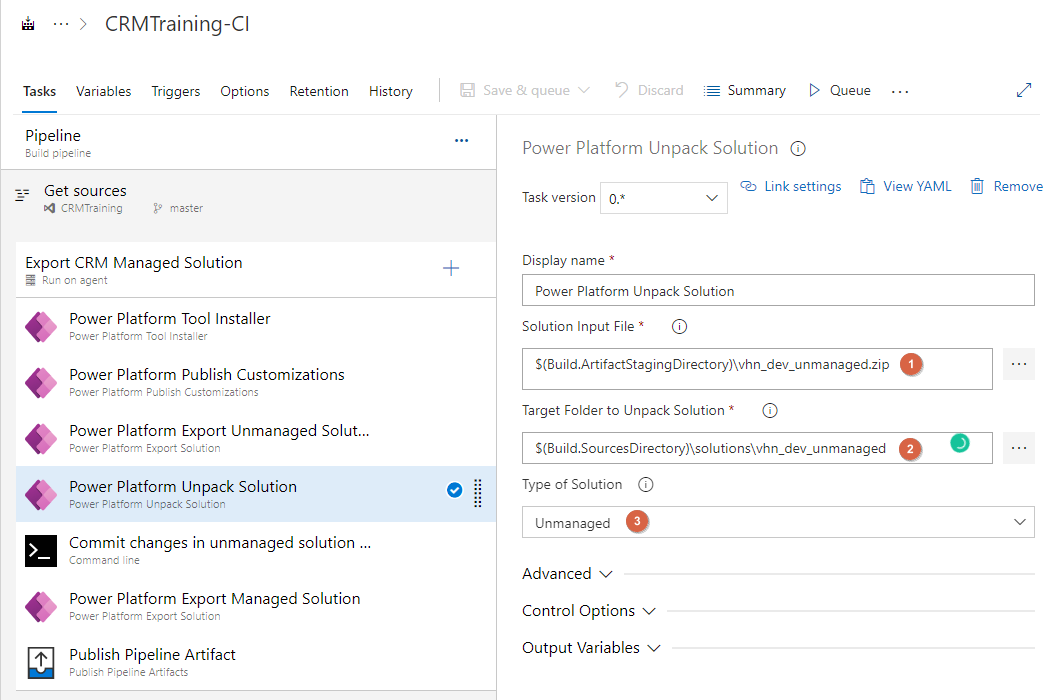Open the pipeline Summary

[744, 91]
